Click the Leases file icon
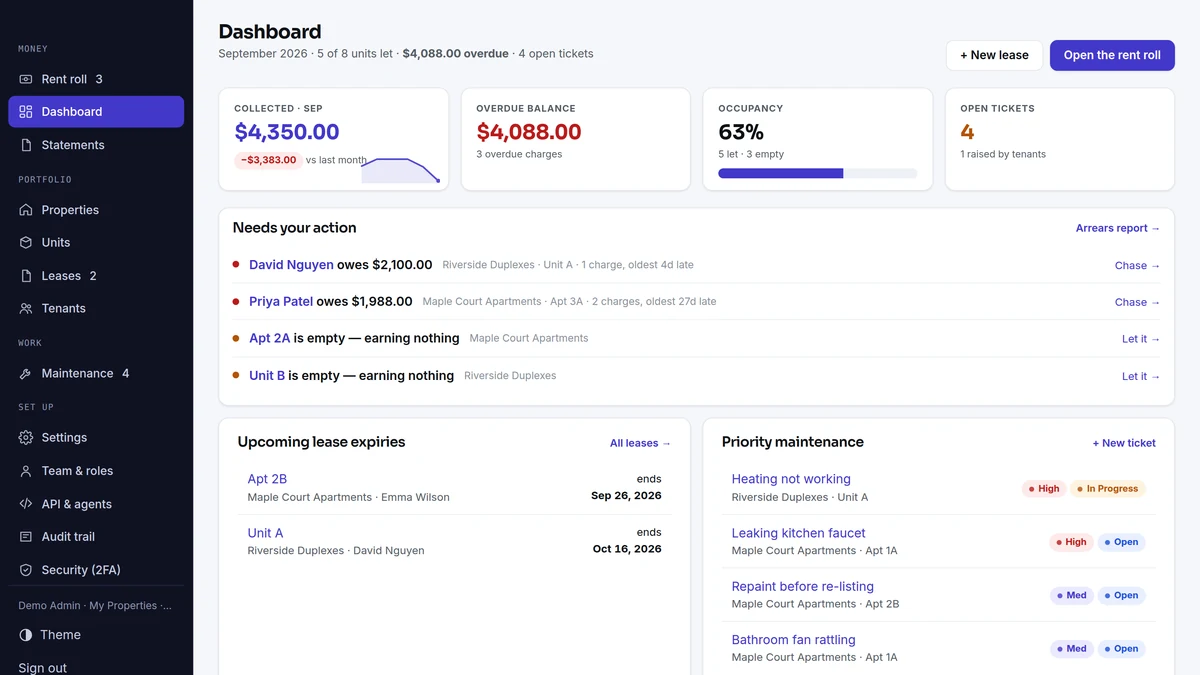Image resolution: width=1200 pixels, height=675 pixels. 26,276
